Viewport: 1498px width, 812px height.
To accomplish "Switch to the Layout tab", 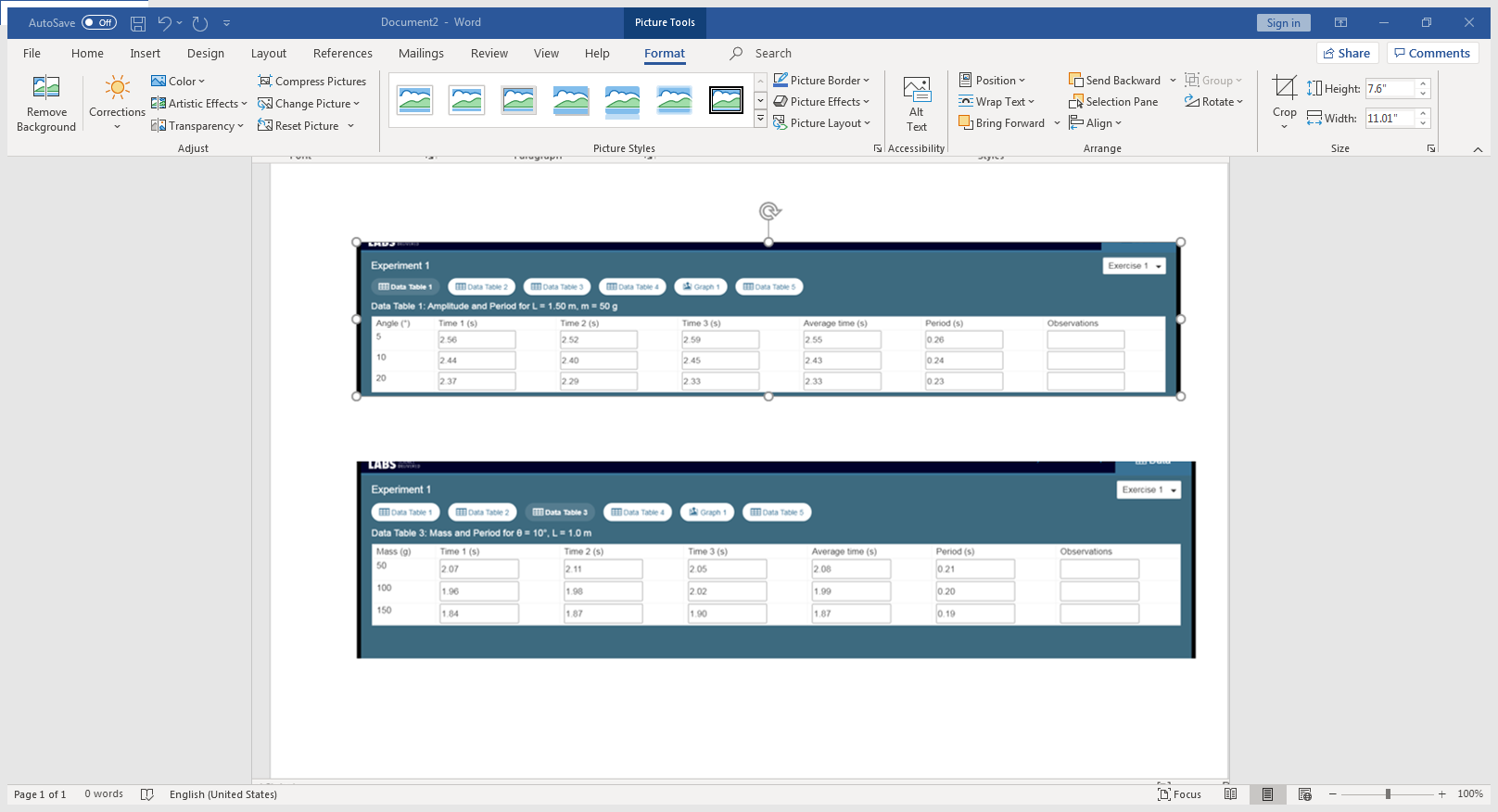I will 269,54.
